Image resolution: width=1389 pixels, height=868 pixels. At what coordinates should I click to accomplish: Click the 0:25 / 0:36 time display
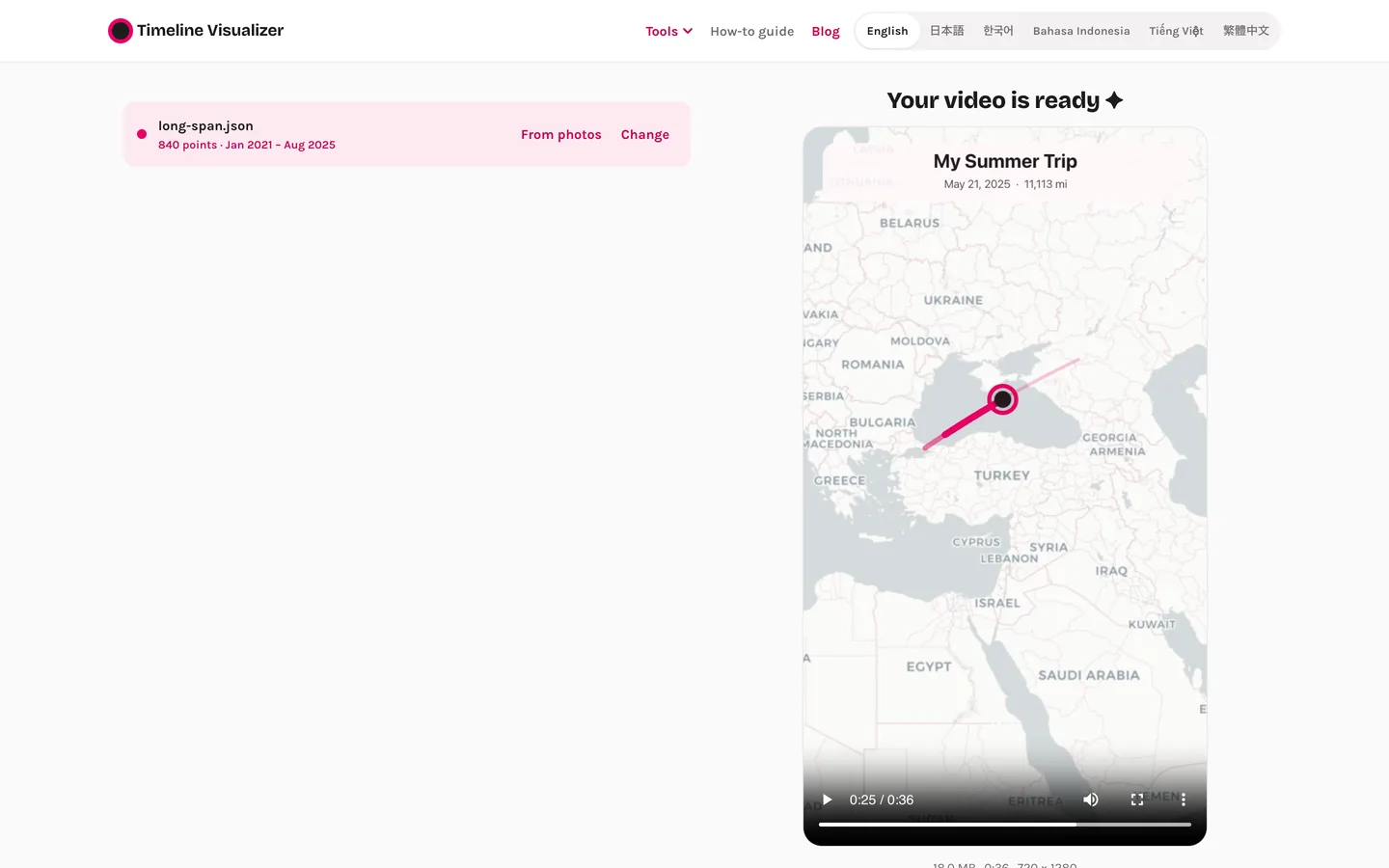(x=882, y=800)
